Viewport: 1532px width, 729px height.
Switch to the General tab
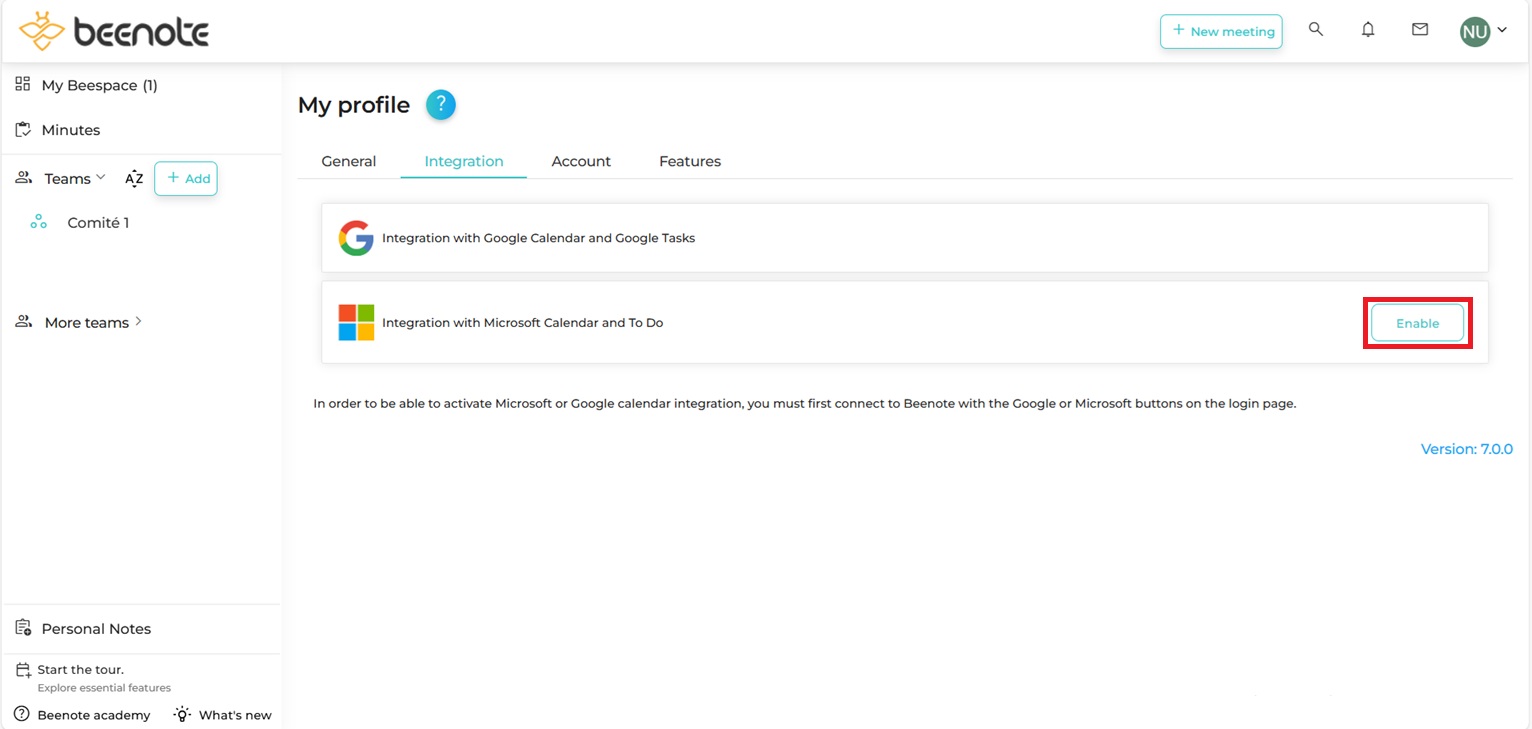click(x=348, y=161)
